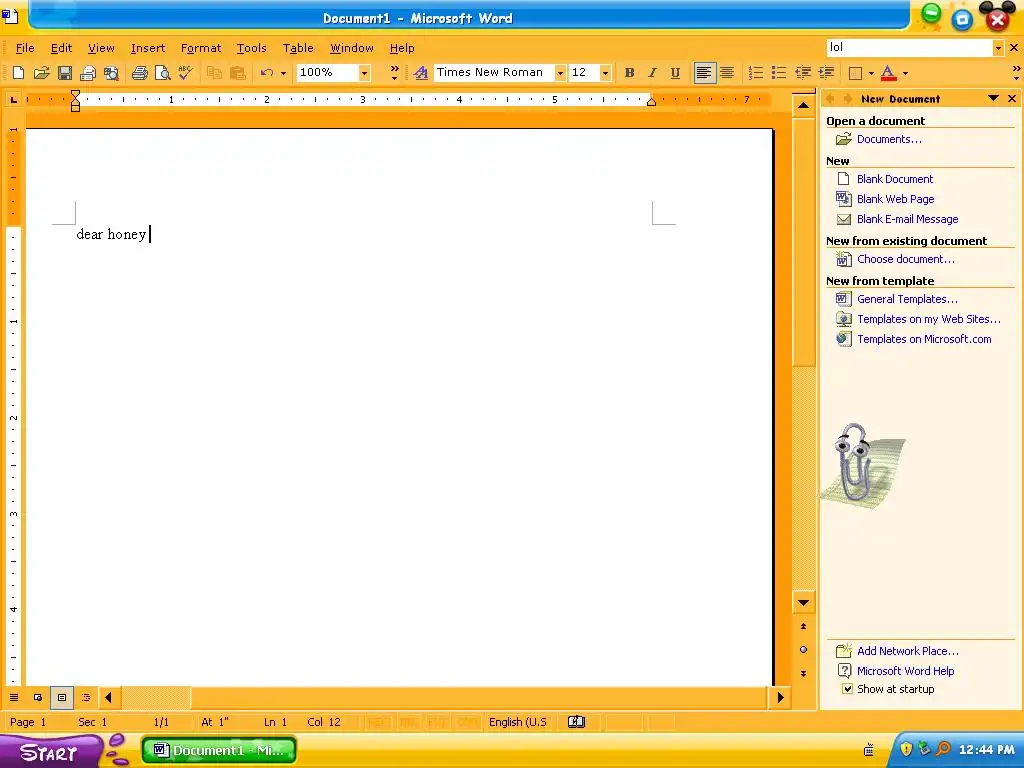The height and width of the screenshot is (768, 1024).
Task: Click Blank E-mail Message link
Action: (x=907, y=219)
